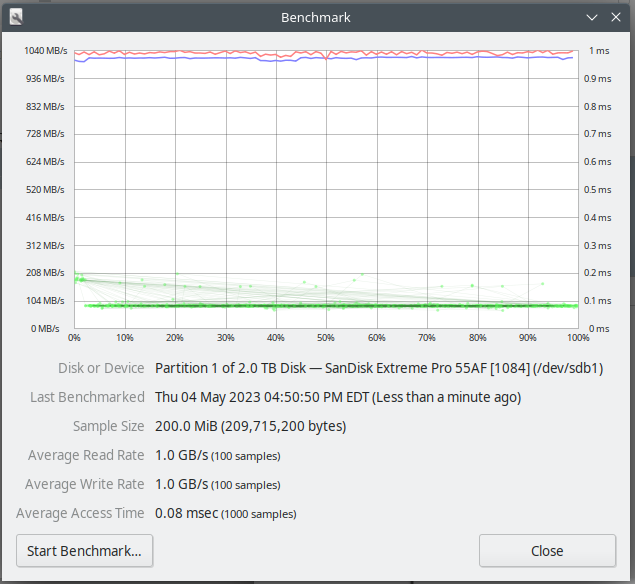Click the '1040 MB/s' axis label

[45, 51]
